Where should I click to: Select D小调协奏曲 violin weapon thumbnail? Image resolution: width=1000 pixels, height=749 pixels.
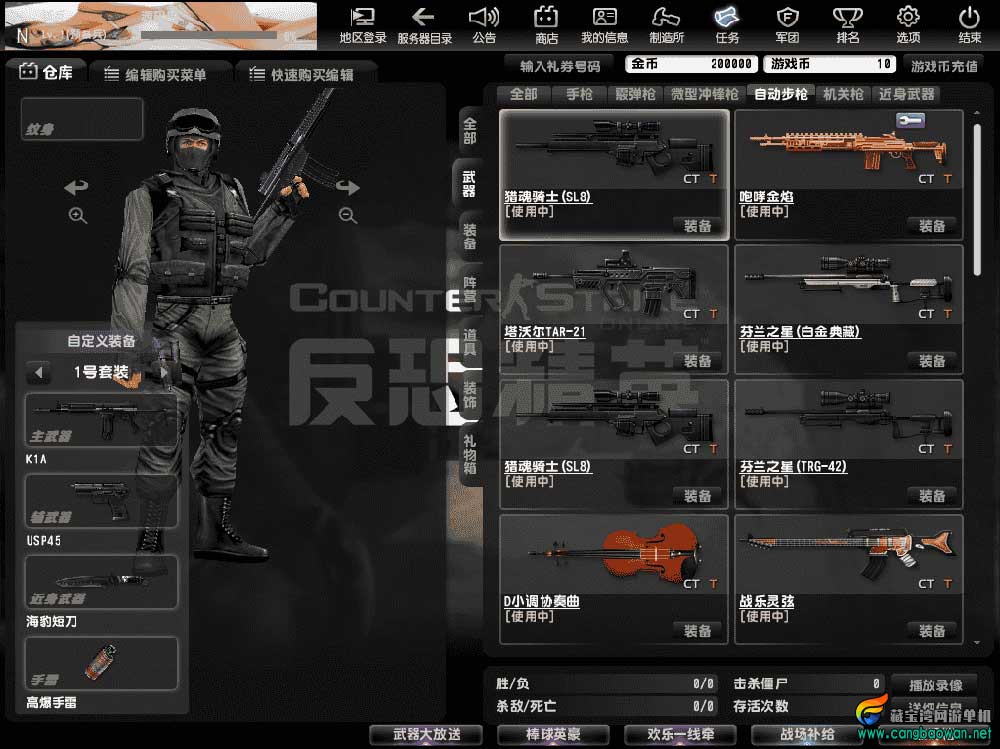click(x=614, y=554)
